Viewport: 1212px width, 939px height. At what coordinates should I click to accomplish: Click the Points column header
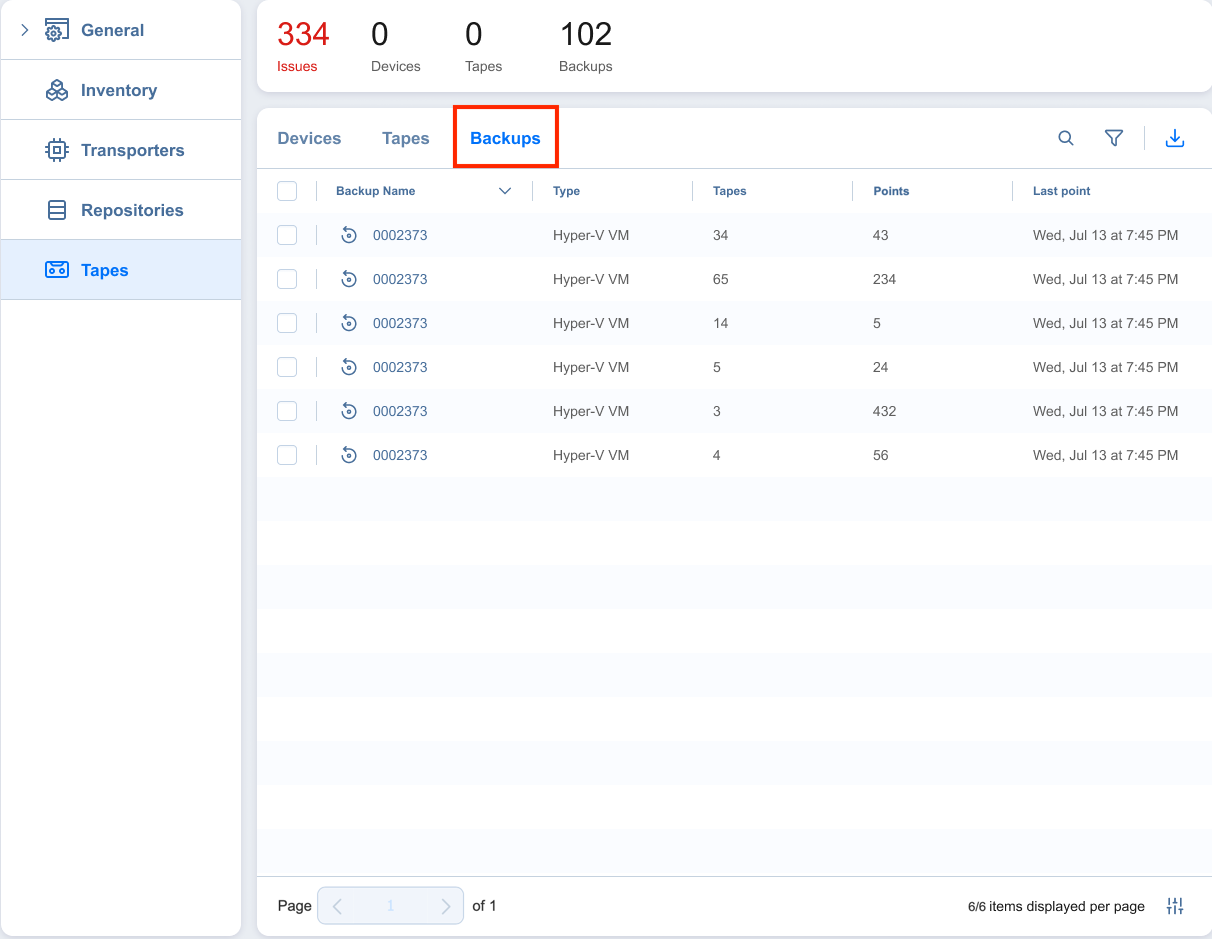(891, 191)
